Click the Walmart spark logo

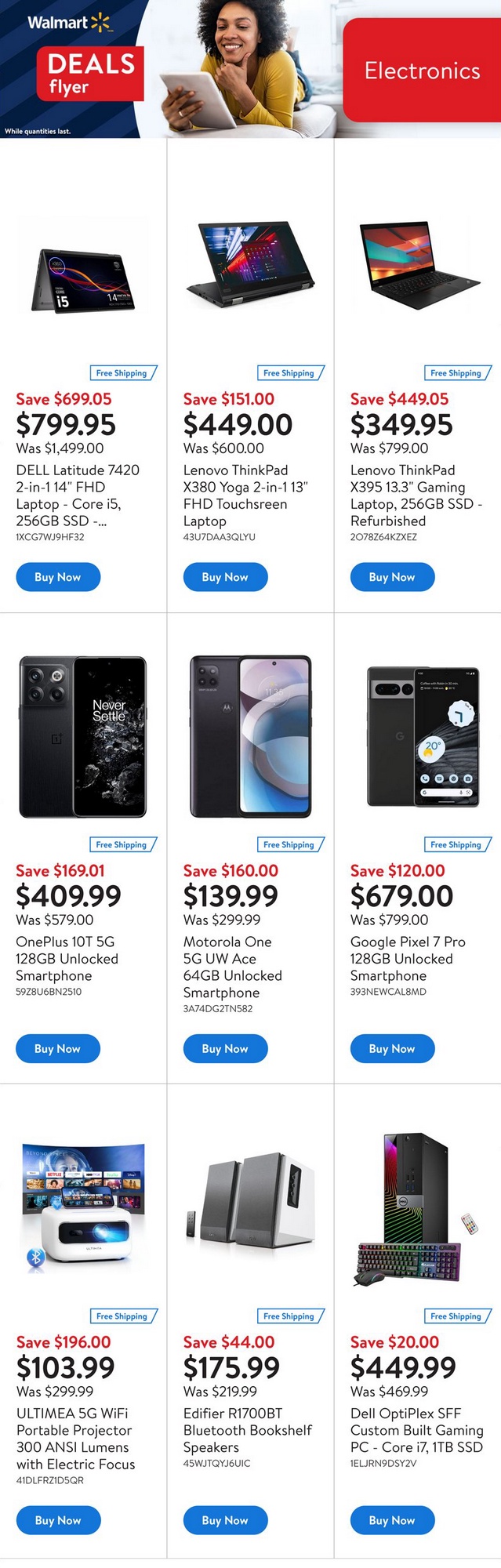101,23
